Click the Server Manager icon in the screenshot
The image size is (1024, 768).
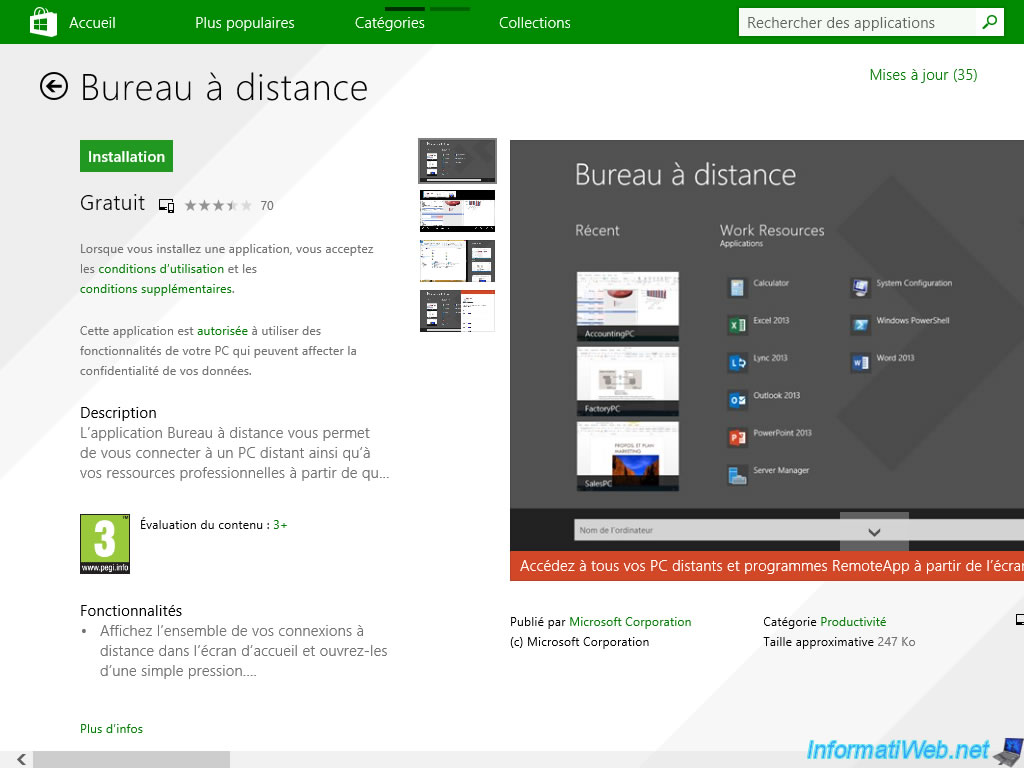[x=737, y=475]
